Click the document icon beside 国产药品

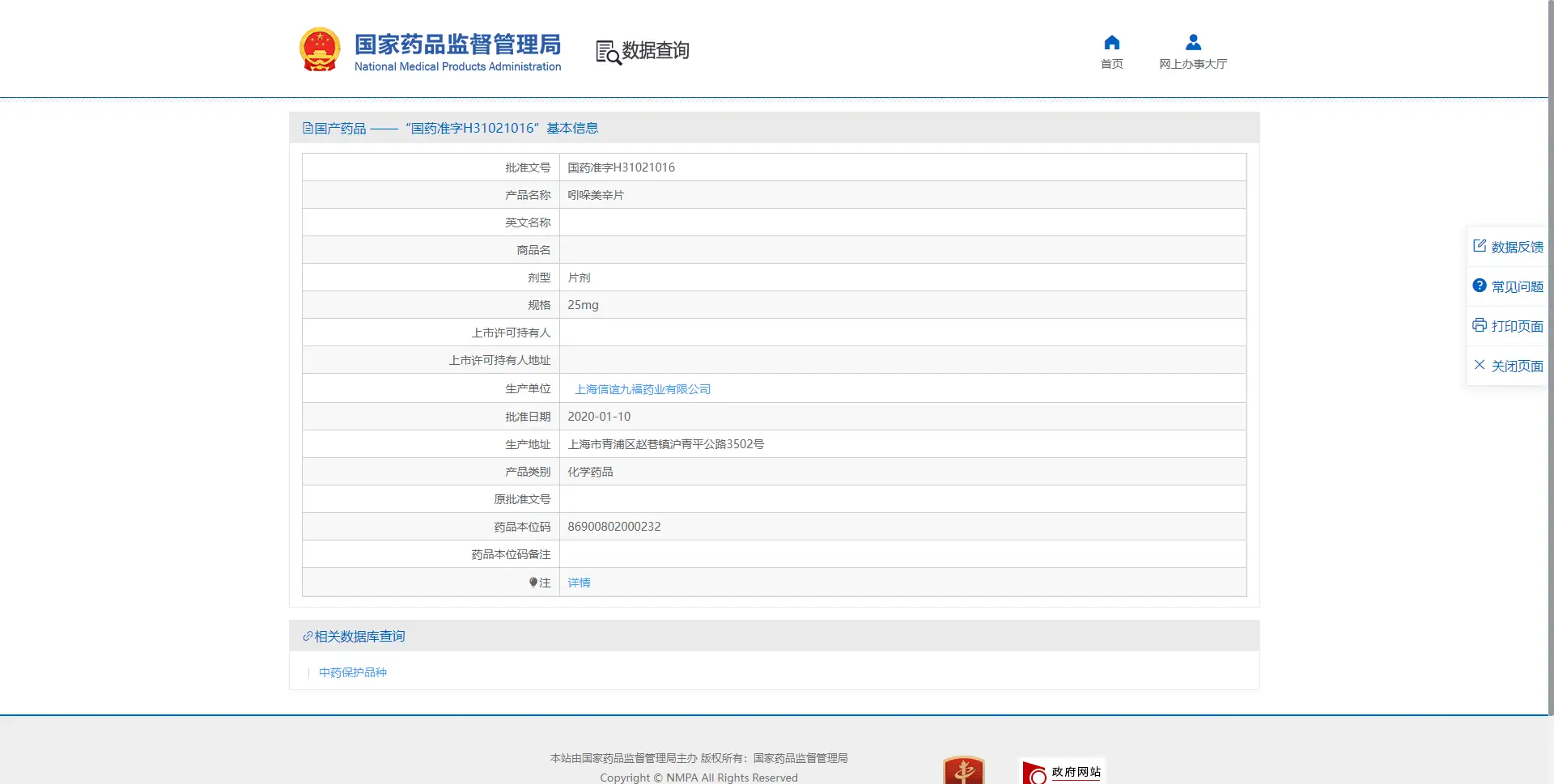307,127
